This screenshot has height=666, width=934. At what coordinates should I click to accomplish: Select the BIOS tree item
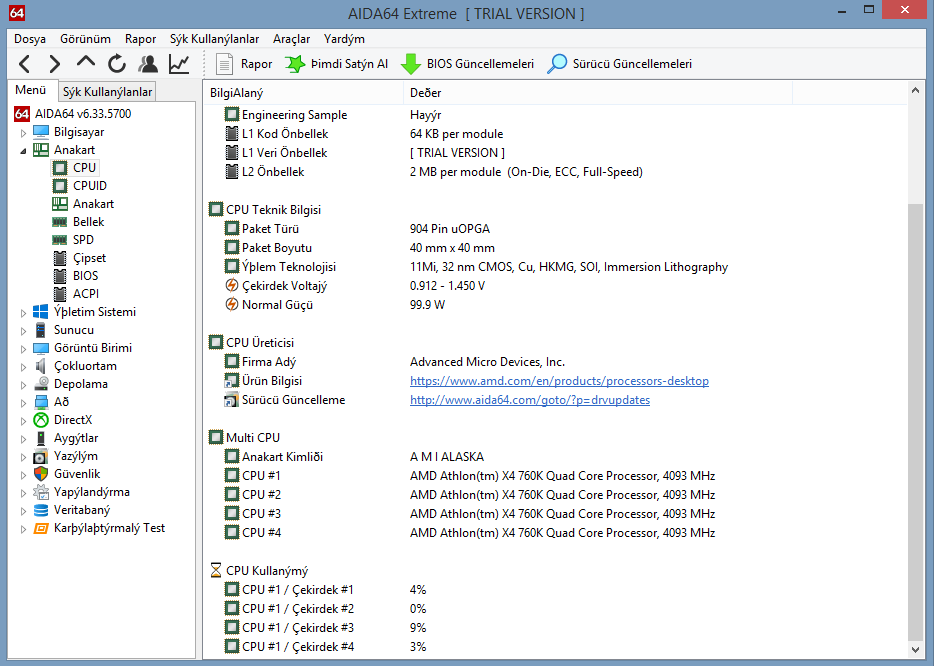(x=85, y=276)
